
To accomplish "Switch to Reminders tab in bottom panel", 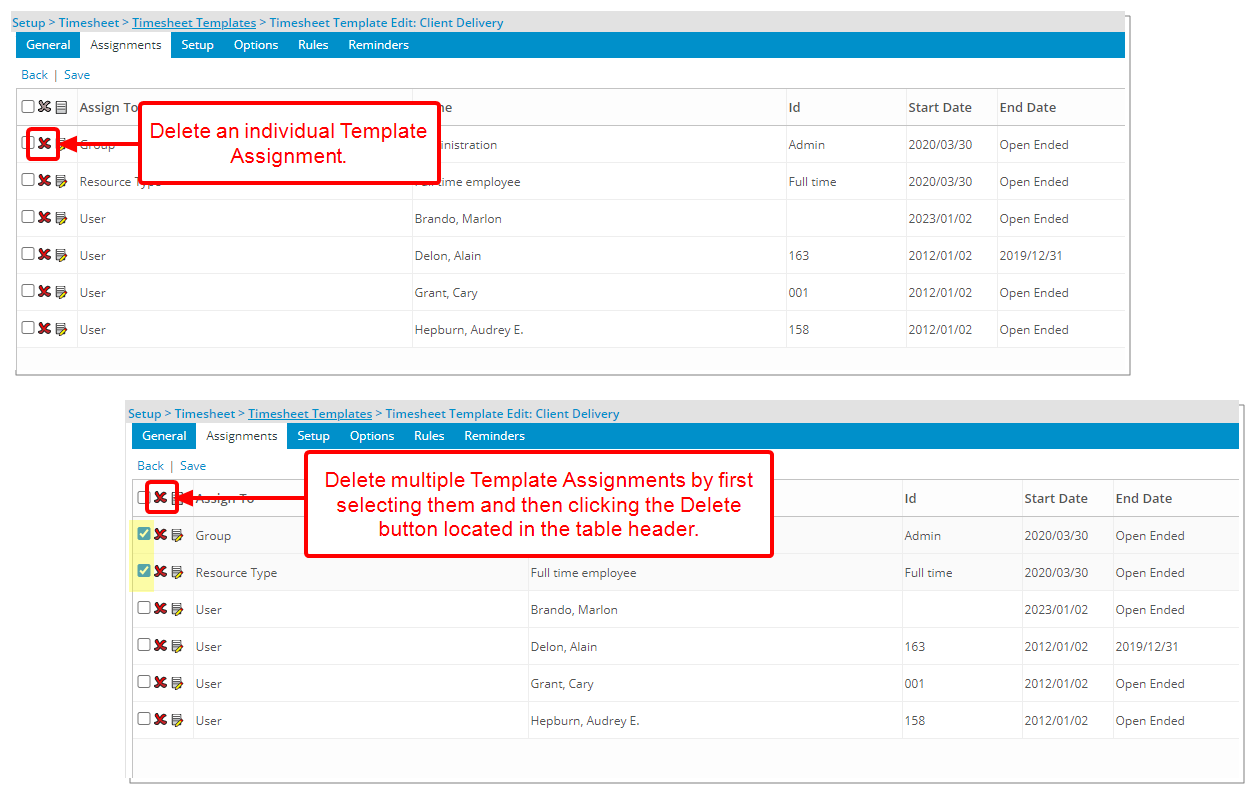I will coord(494,436).
